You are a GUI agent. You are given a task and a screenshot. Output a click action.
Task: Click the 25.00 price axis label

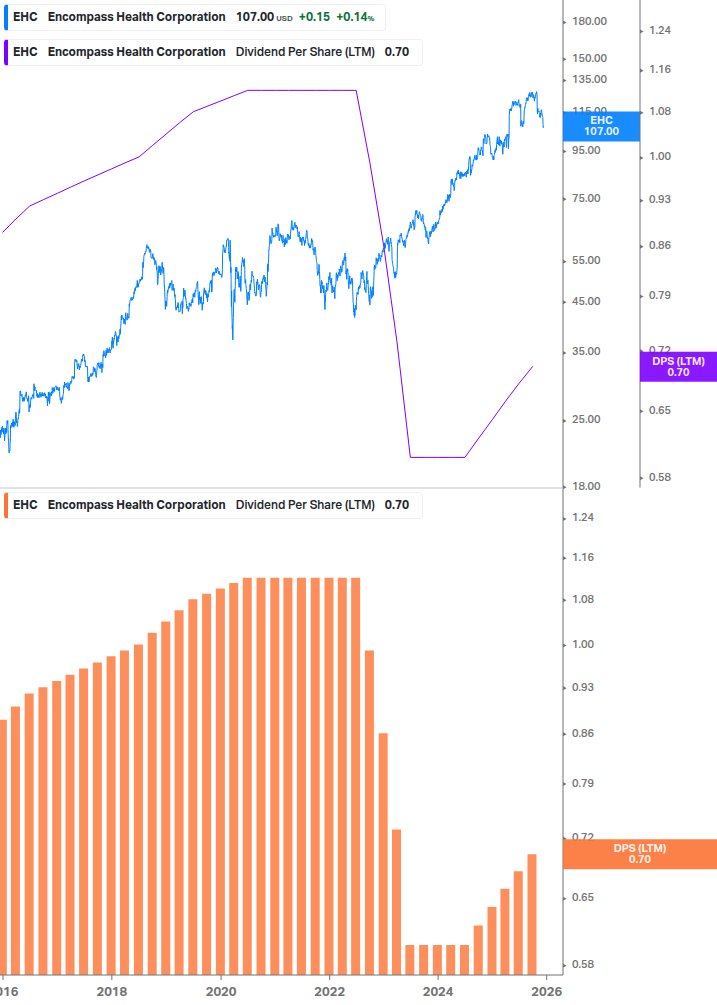tap(586, 419)
